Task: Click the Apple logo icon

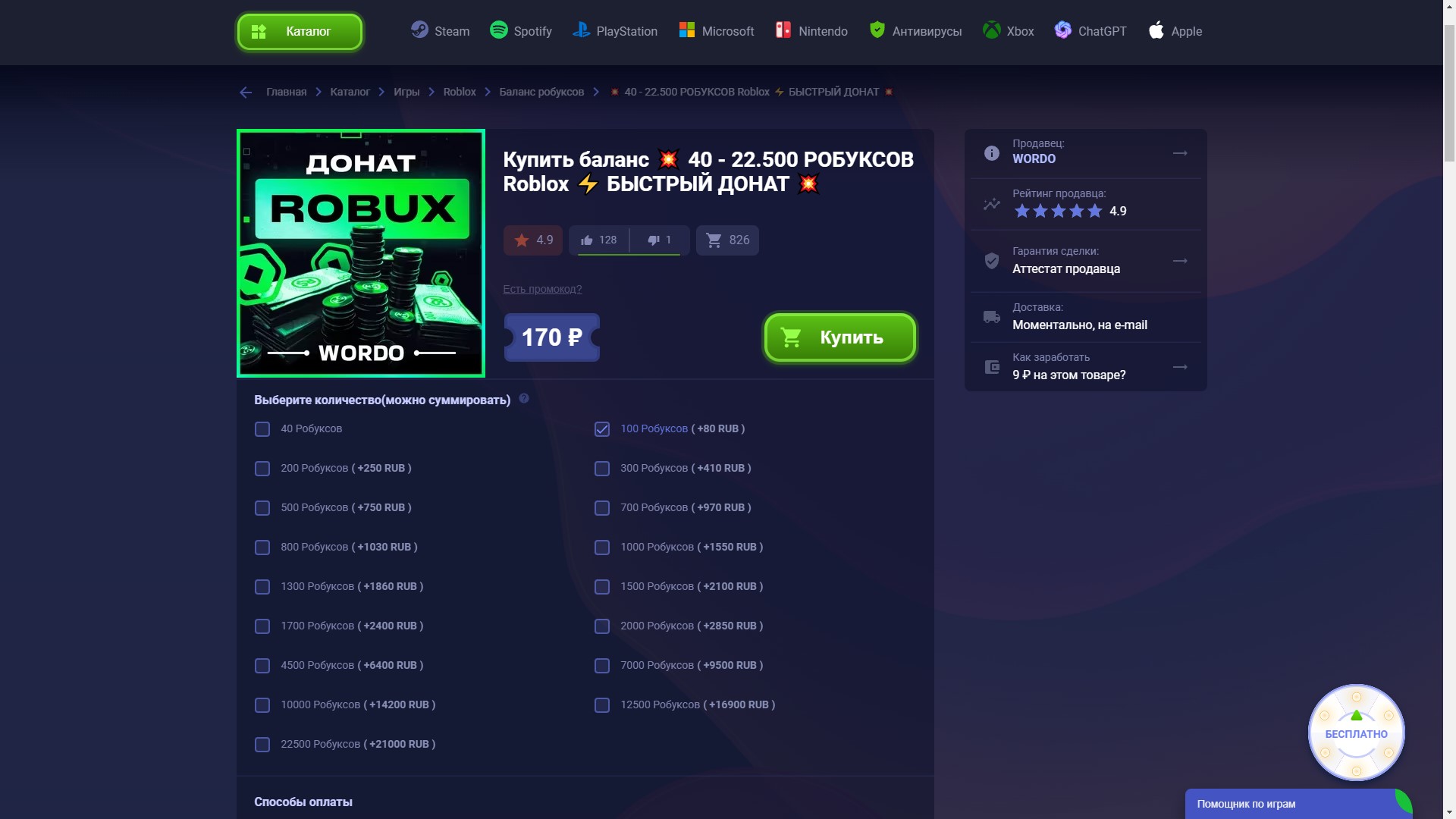Action: pos(1156,30)
